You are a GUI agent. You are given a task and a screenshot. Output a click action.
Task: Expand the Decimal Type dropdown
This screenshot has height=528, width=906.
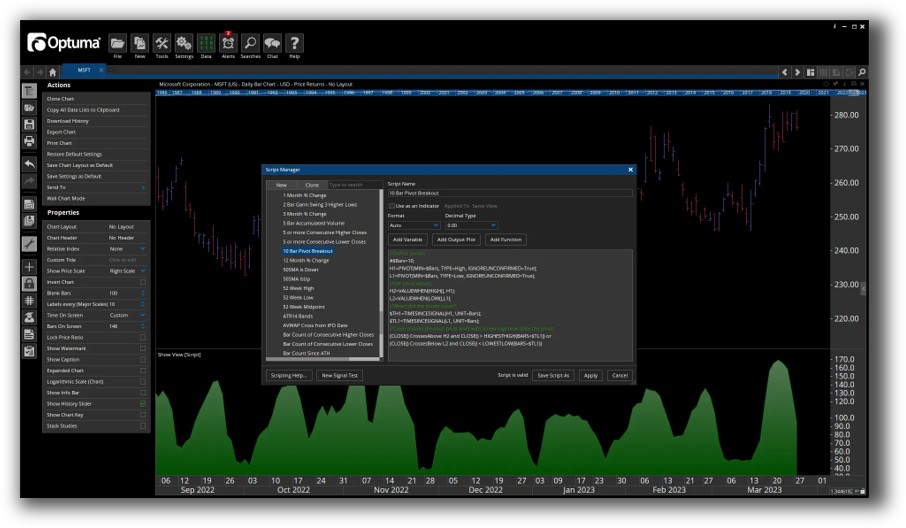click(x=470, y=225)
